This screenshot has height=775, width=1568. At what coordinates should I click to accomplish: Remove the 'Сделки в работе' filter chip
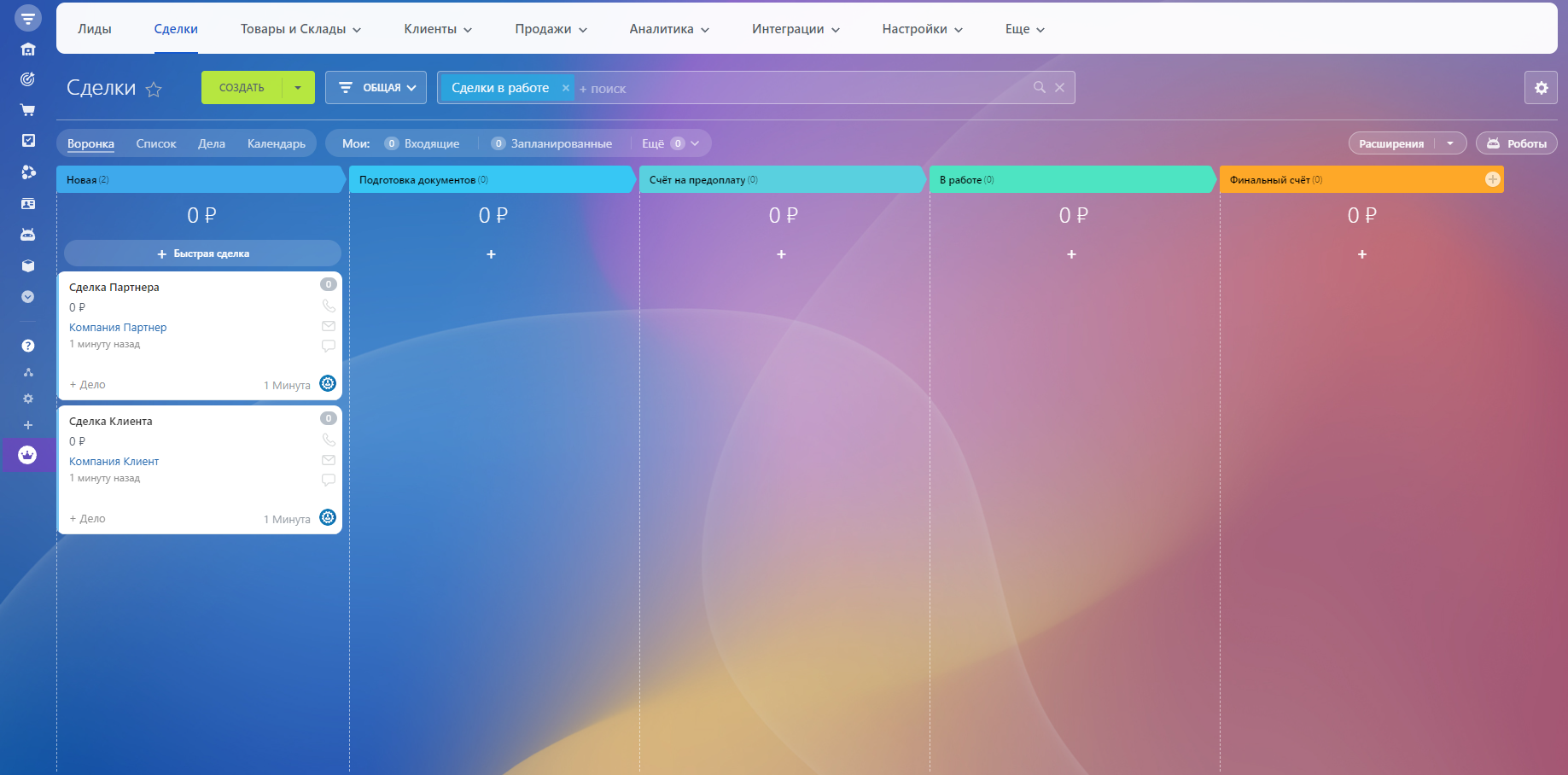(565, 88)
